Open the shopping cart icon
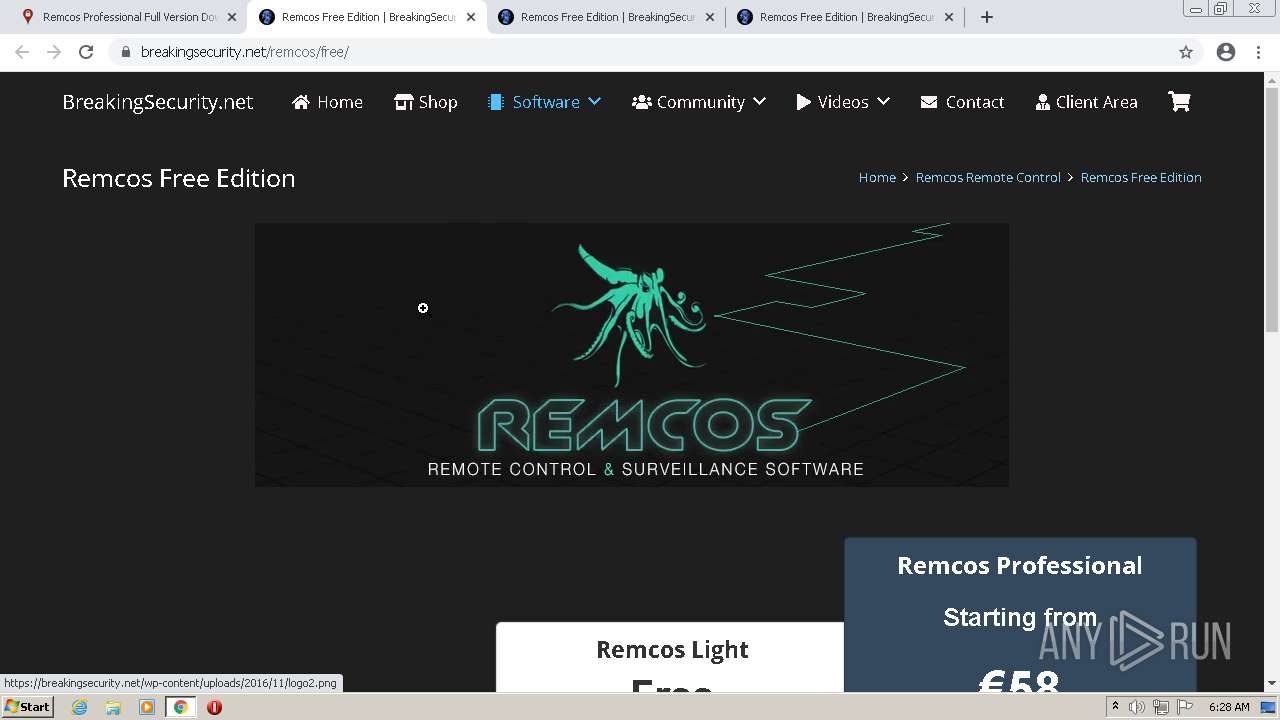Image resolution: width=1280 pixels, height=720 pixels. click(1179, 101)
